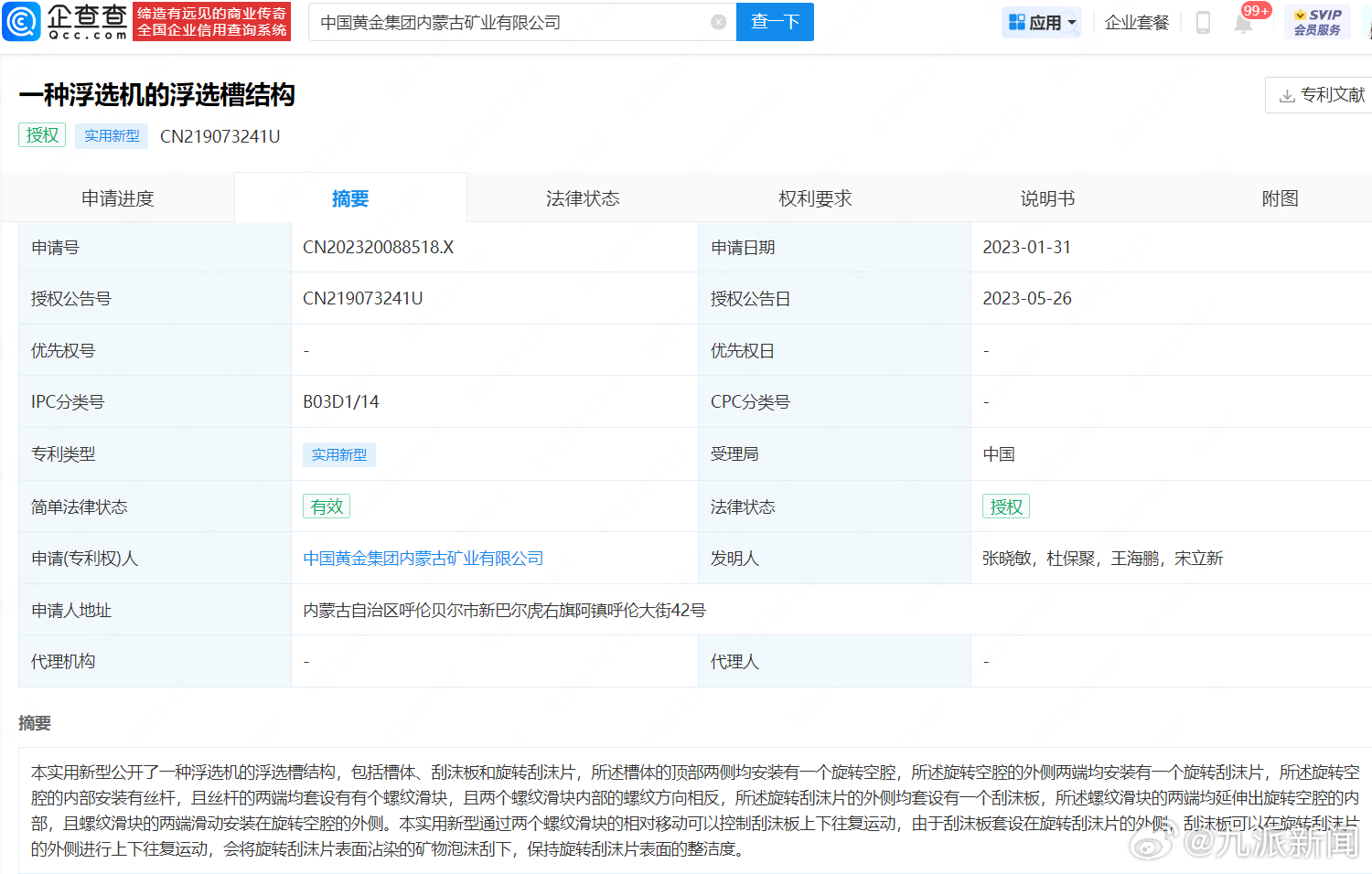Clear search box with the x icon
Screen dimensions: 1372x874
click(719, 22)
